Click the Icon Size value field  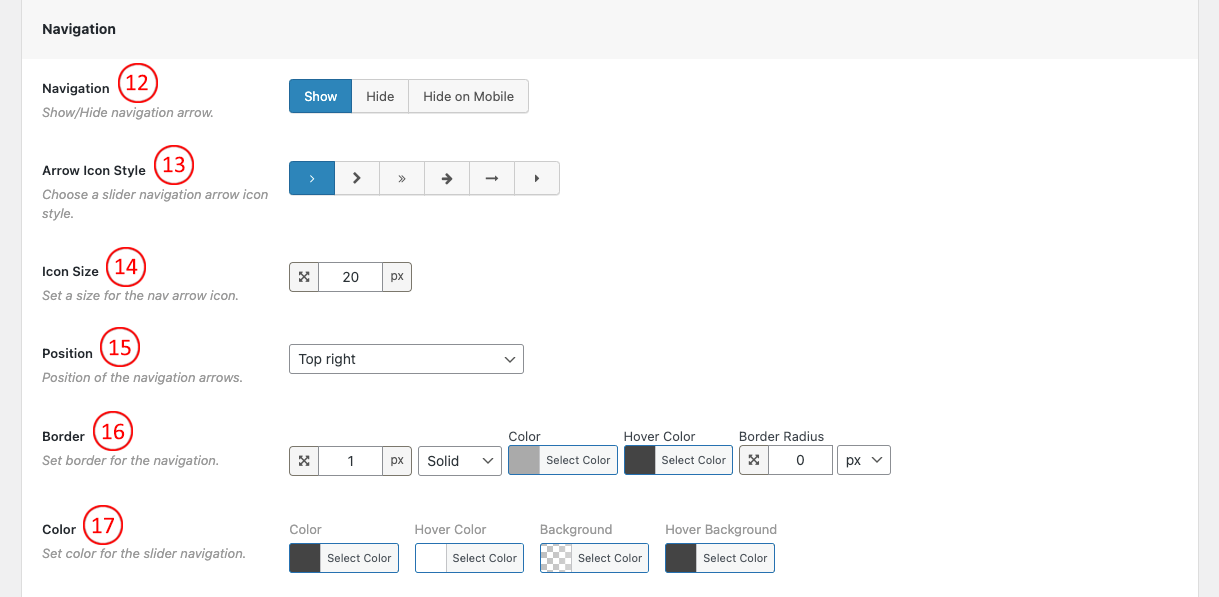click(350, 277)
